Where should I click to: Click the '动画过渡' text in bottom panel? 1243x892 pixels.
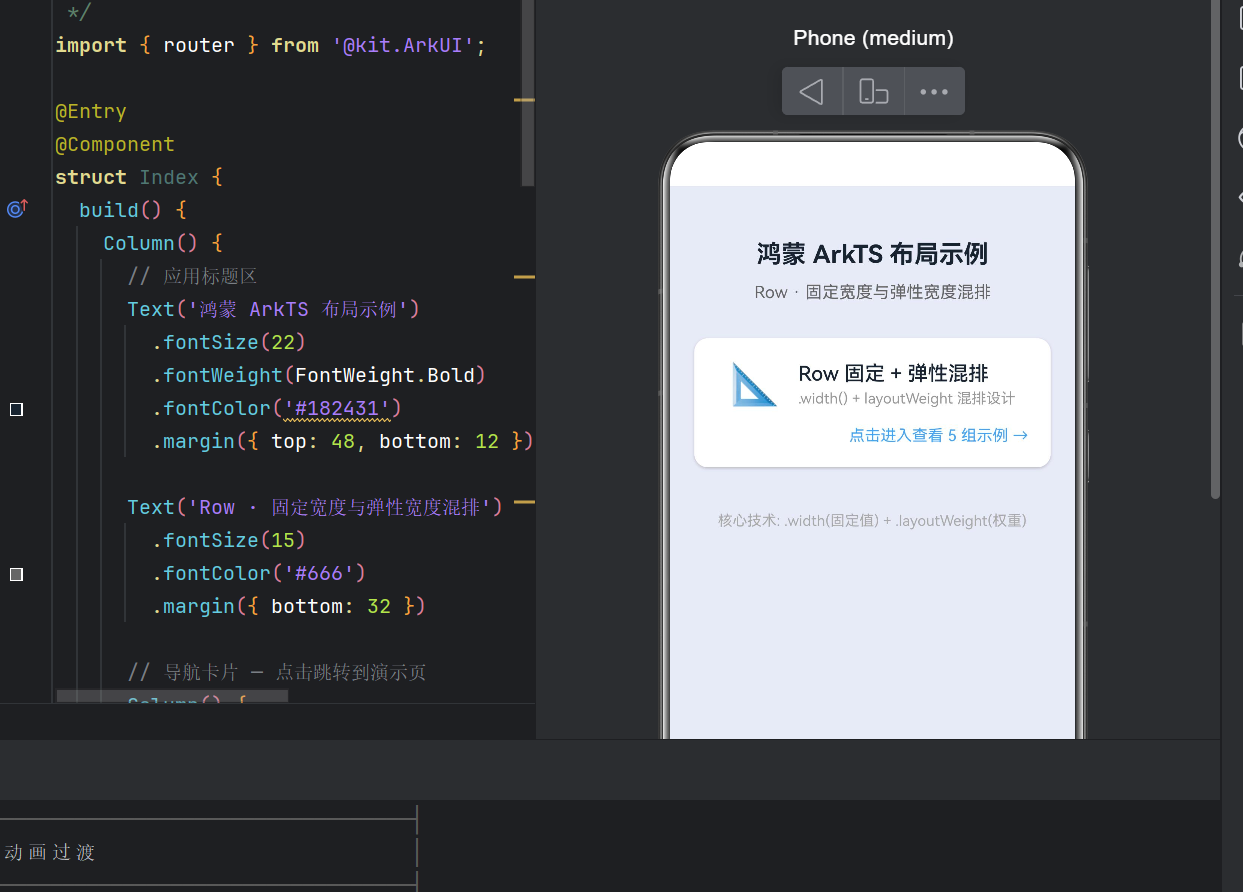pos(50,852)
